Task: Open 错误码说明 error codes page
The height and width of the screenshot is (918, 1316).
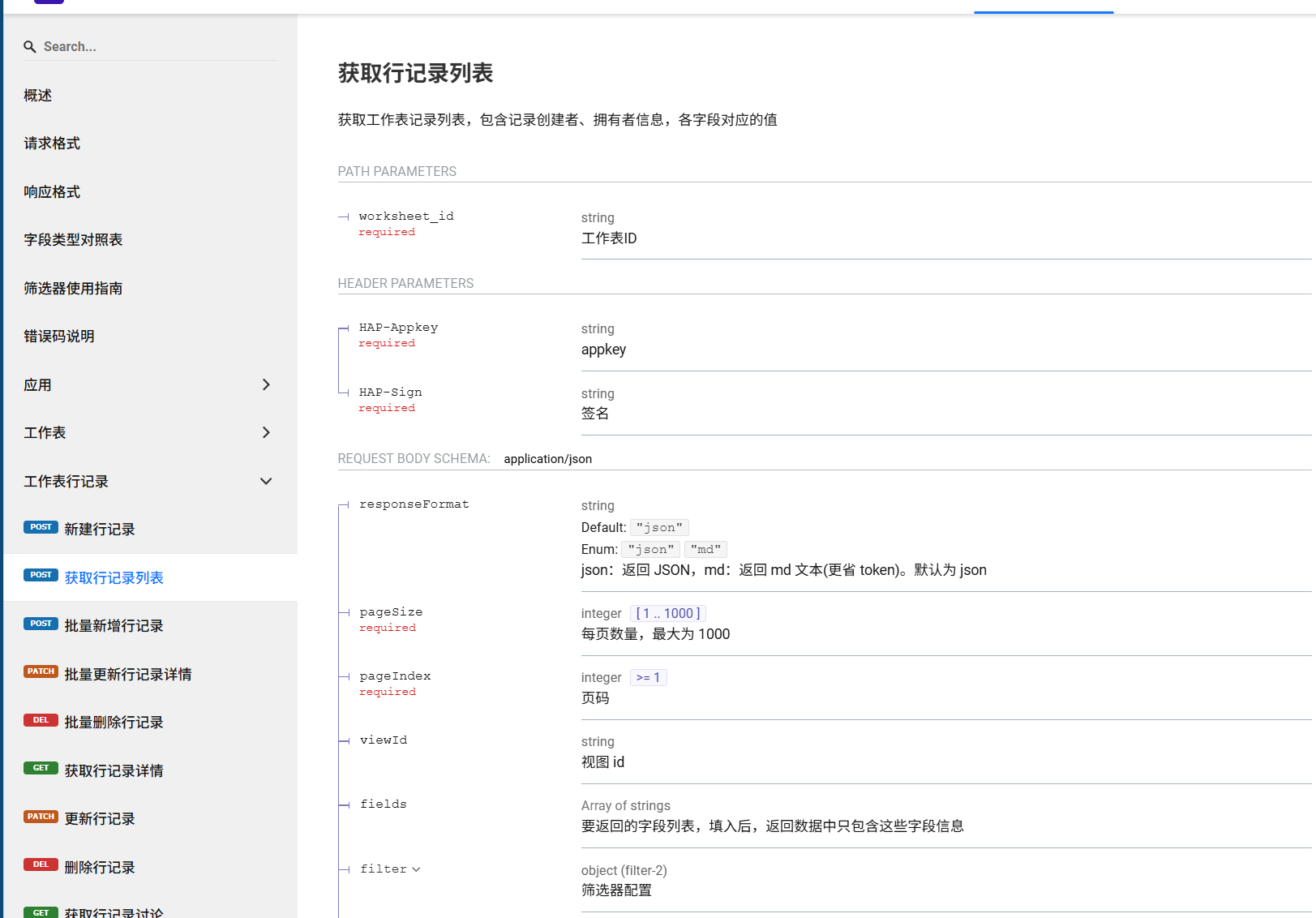Action: tap(59, 336)
